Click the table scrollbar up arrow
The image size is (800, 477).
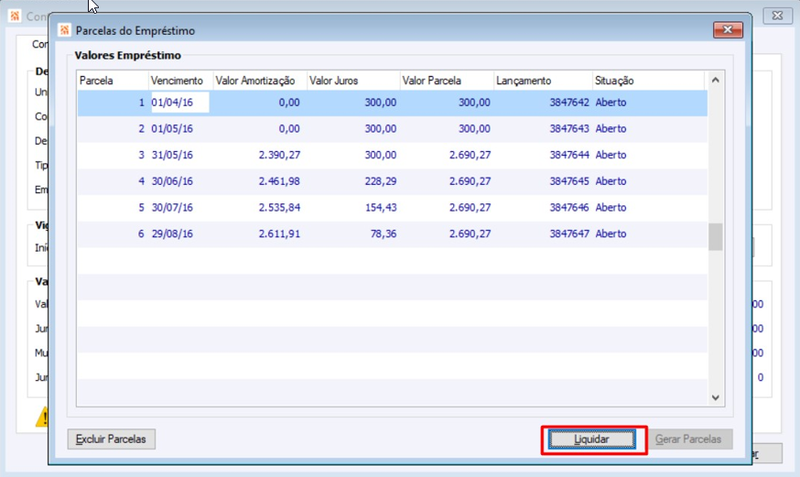point(715,81)
